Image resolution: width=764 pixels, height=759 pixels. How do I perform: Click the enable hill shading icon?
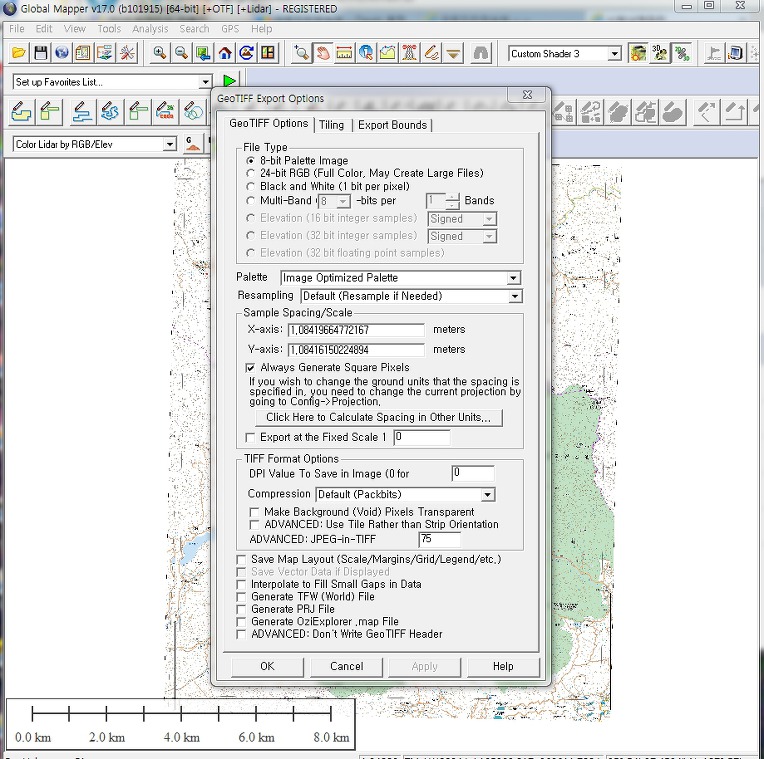(x=638, y=53)
